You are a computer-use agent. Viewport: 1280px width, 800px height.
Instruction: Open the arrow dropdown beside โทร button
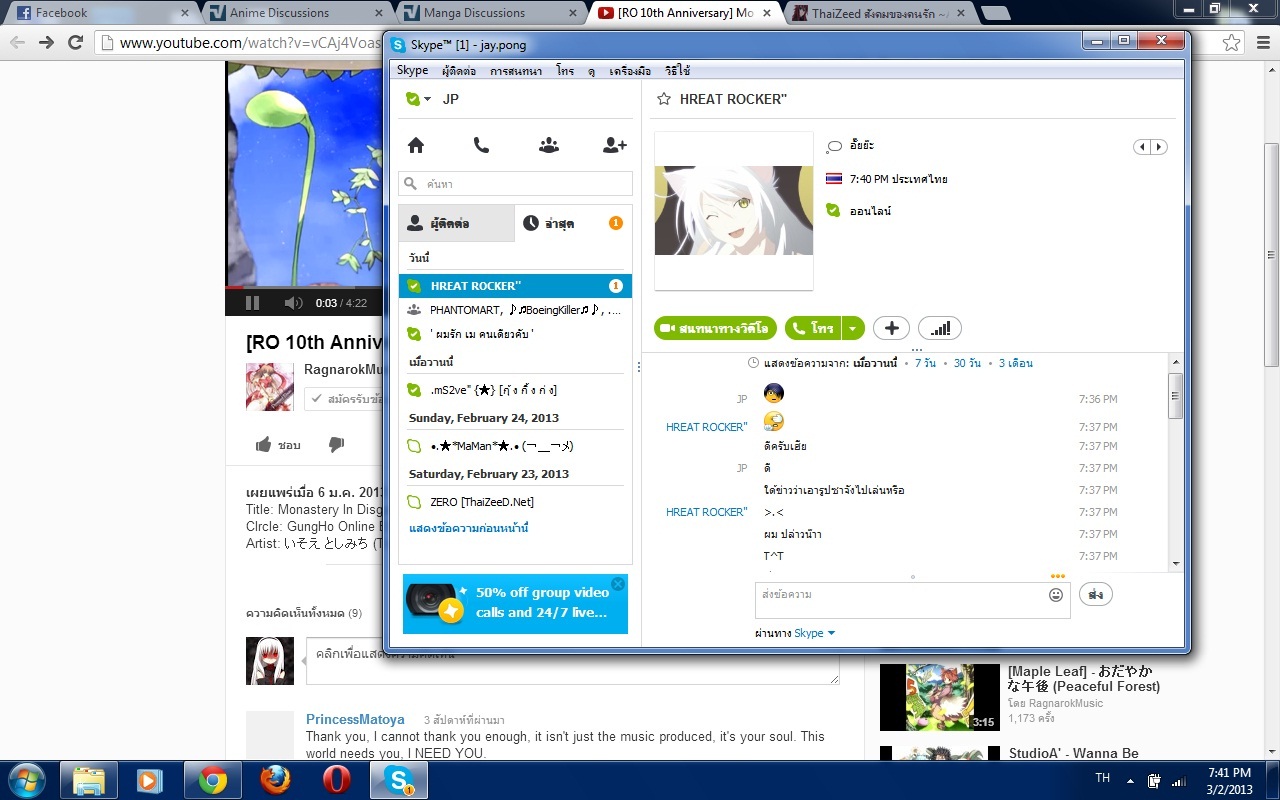point(852,328)
